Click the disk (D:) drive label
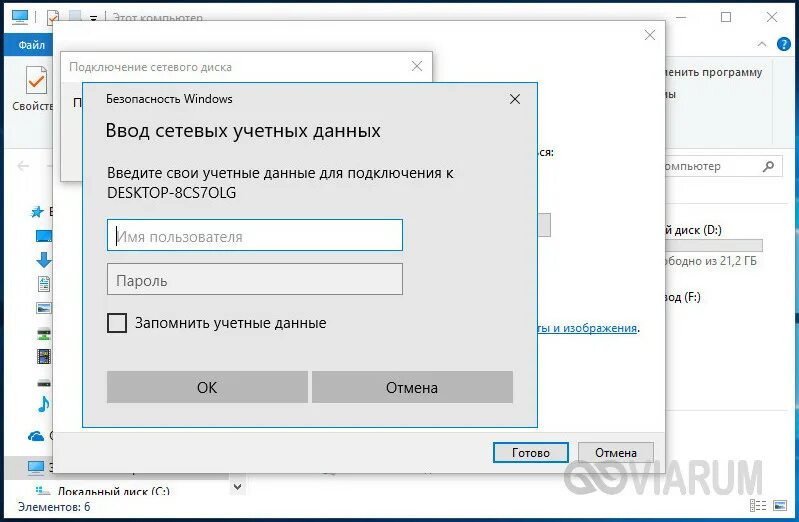 (x=694, y=230)
